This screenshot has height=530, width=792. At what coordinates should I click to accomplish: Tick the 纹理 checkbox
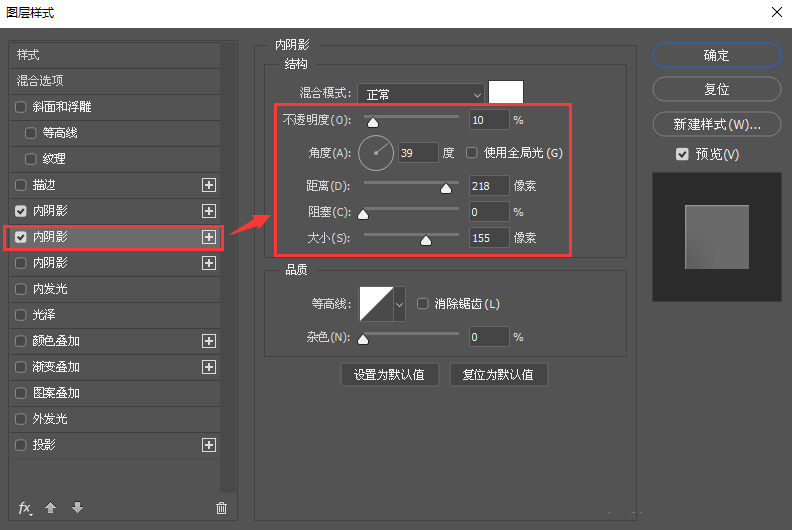click(31, 159)
